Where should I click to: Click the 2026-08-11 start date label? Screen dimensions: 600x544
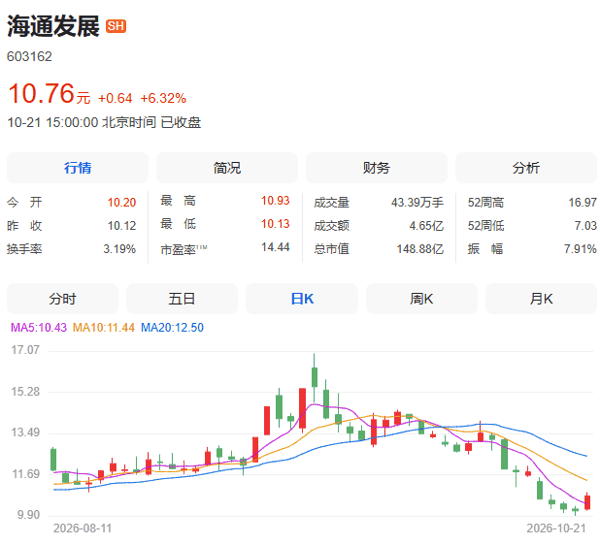point(82,528)
